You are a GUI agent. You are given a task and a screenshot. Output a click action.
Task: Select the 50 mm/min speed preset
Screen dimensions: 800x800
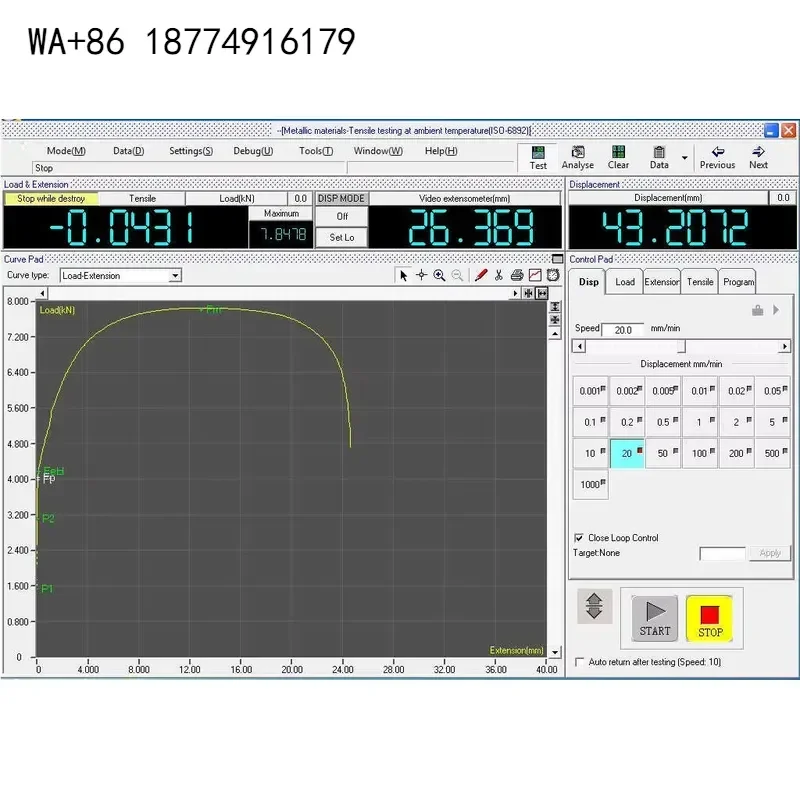tap(663, 453)
